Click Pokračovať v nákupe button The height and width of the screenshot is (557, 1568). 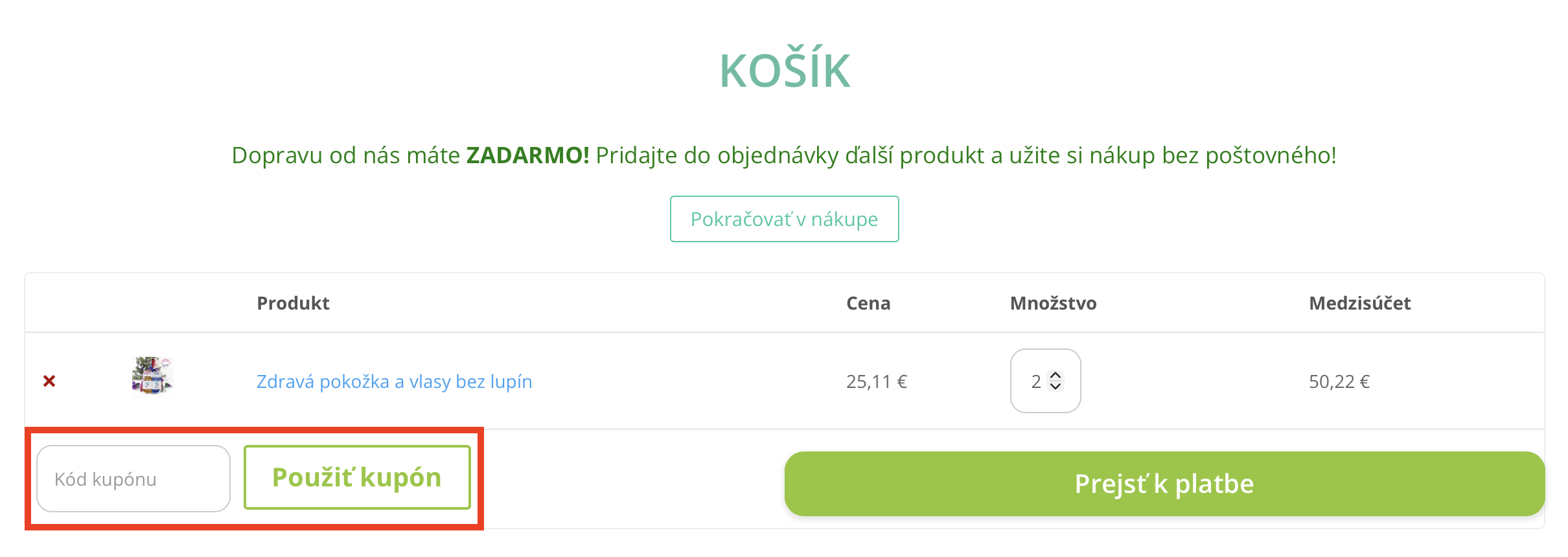pos(784,219)
